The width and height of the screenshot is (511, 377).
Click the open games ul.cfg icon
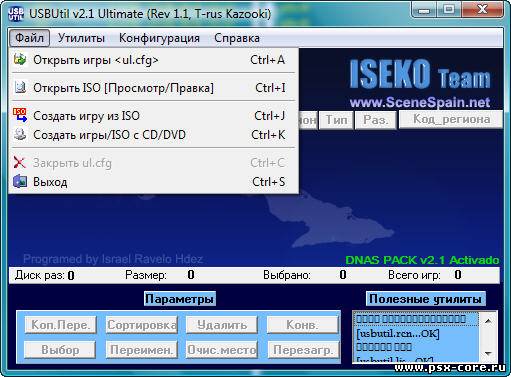point(20,60)
